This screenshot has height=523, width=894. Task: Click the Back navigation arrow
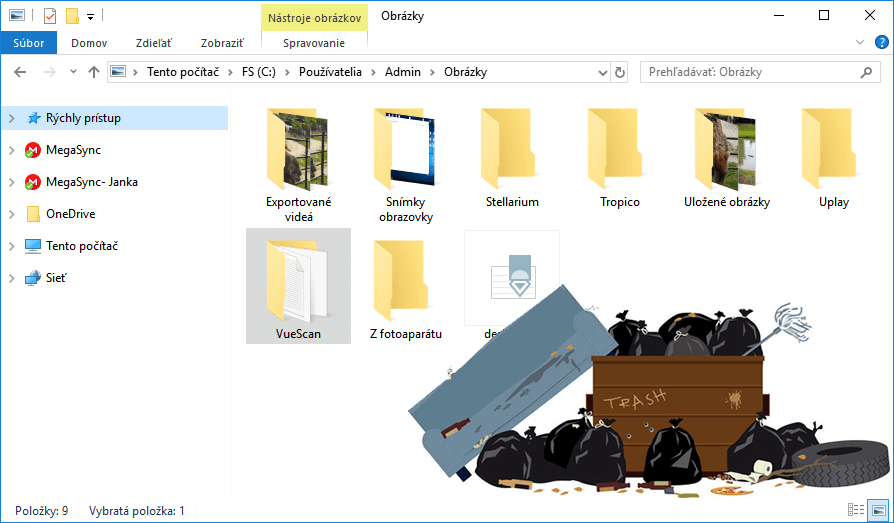pos(21,72)
